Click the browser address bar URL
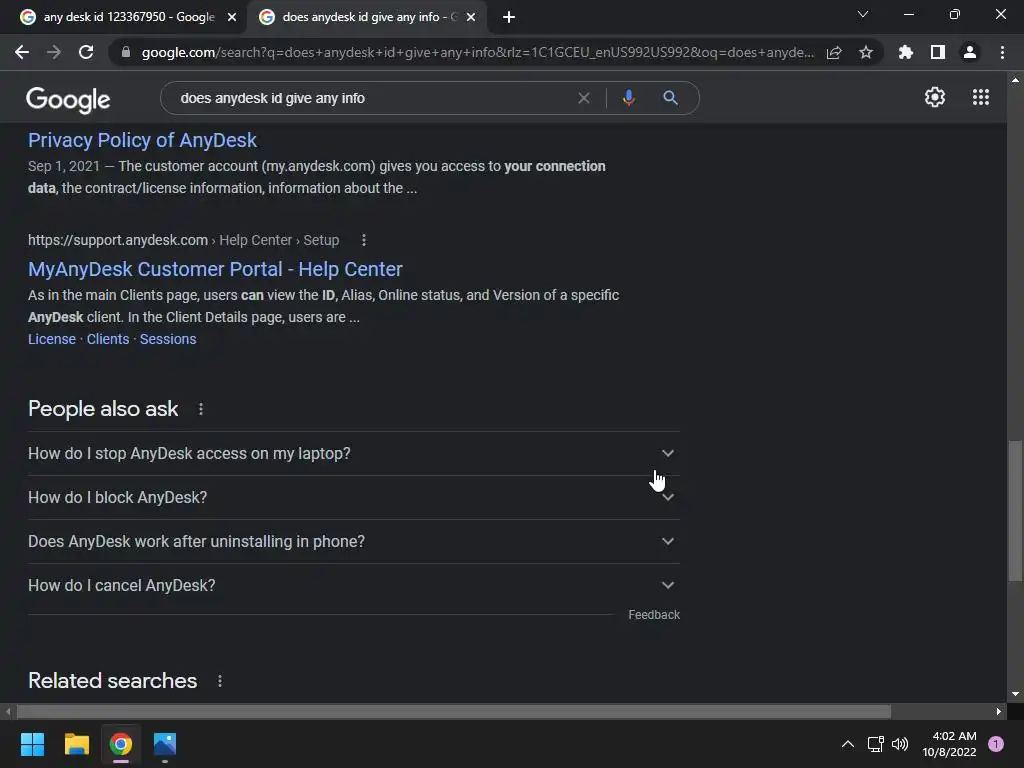1024x768 pixels. pos(477,52)
